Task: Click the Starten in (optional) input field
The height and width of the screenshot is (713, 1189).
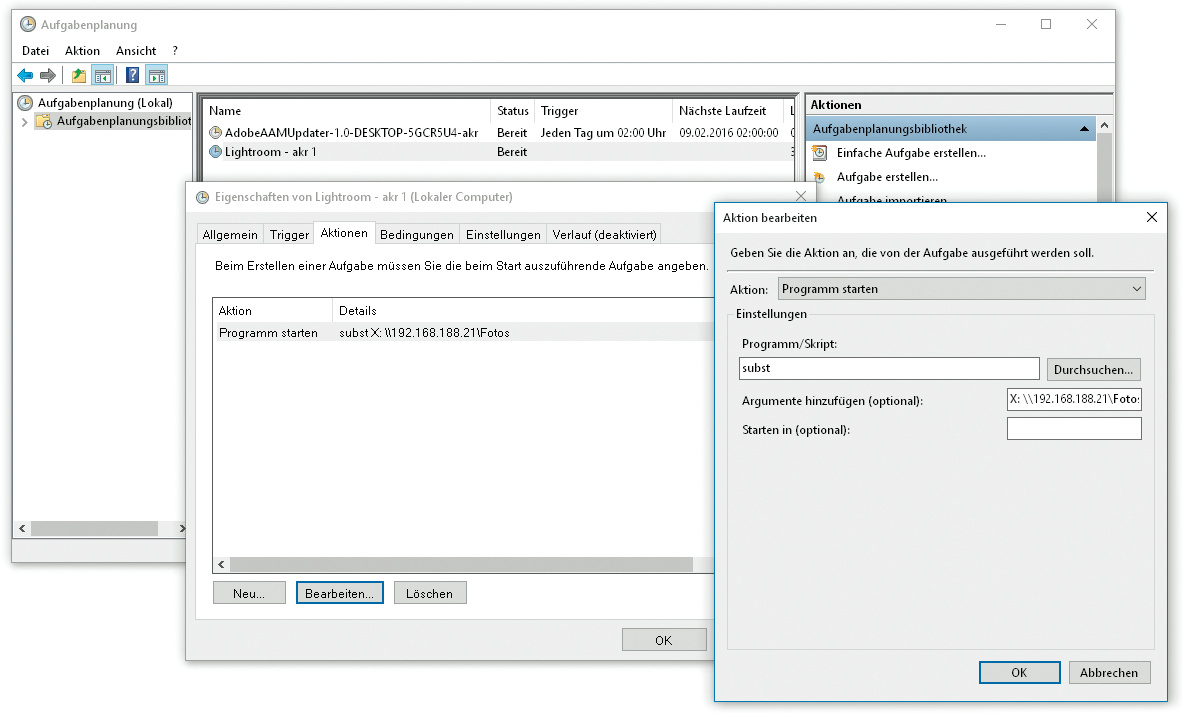Action: [x=1074, y=429]
